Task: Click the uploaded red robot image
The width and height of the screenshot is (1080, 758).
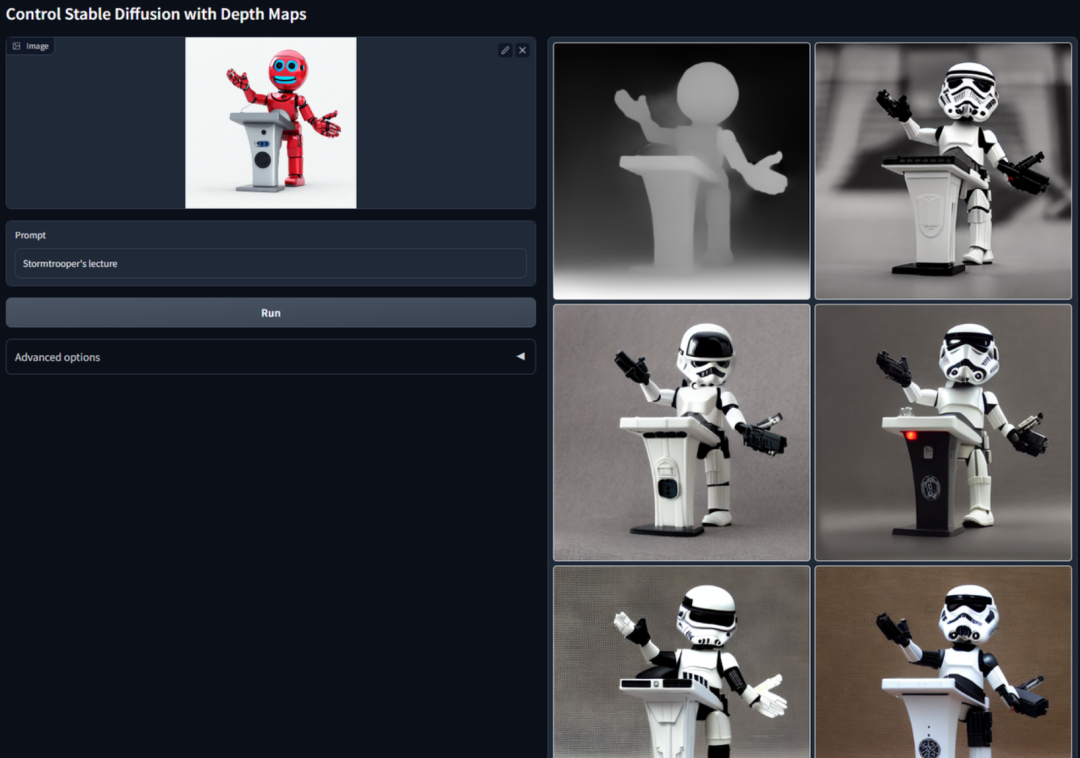Action: tap(271, 123)
